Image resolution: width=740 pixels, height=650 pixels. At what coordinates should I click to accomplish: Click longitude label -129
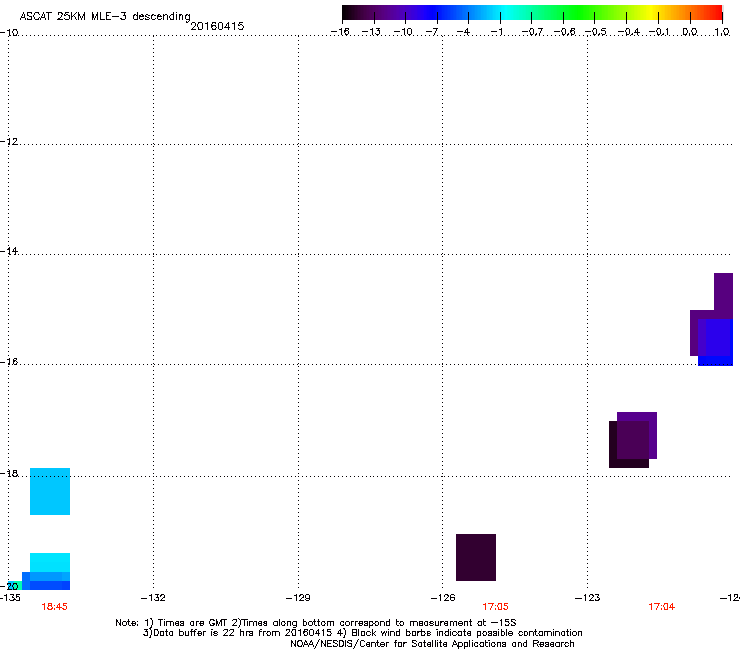coord(298,598)
